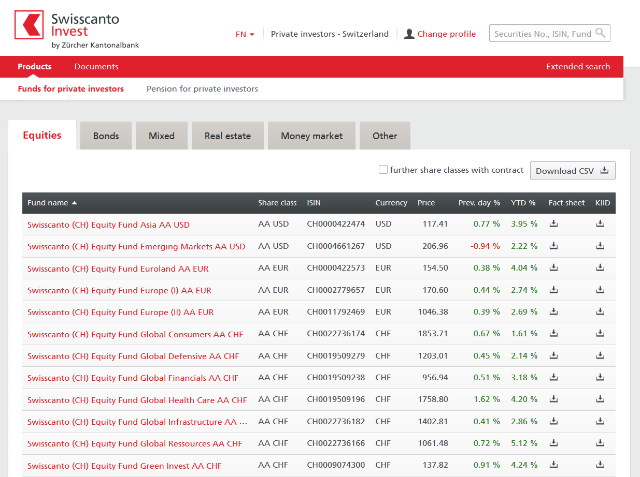
Task: Open the Products menu
Action: (34, 67)
